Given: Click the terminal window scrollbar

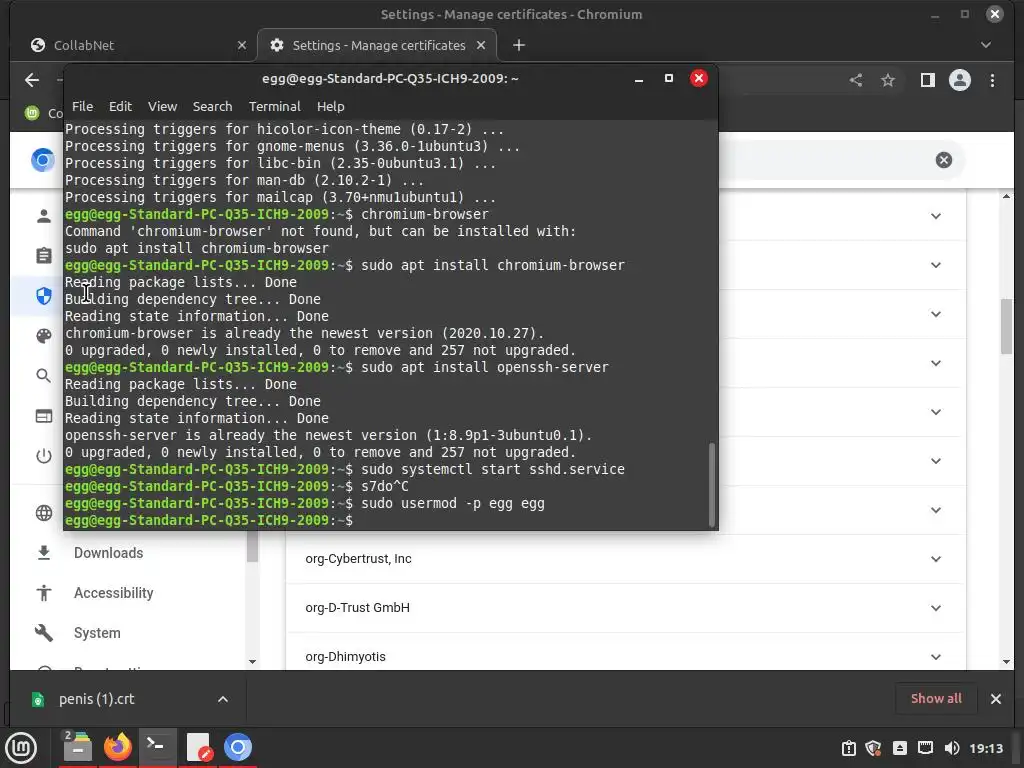Looking at the screenshot, I should pos(712,484).
